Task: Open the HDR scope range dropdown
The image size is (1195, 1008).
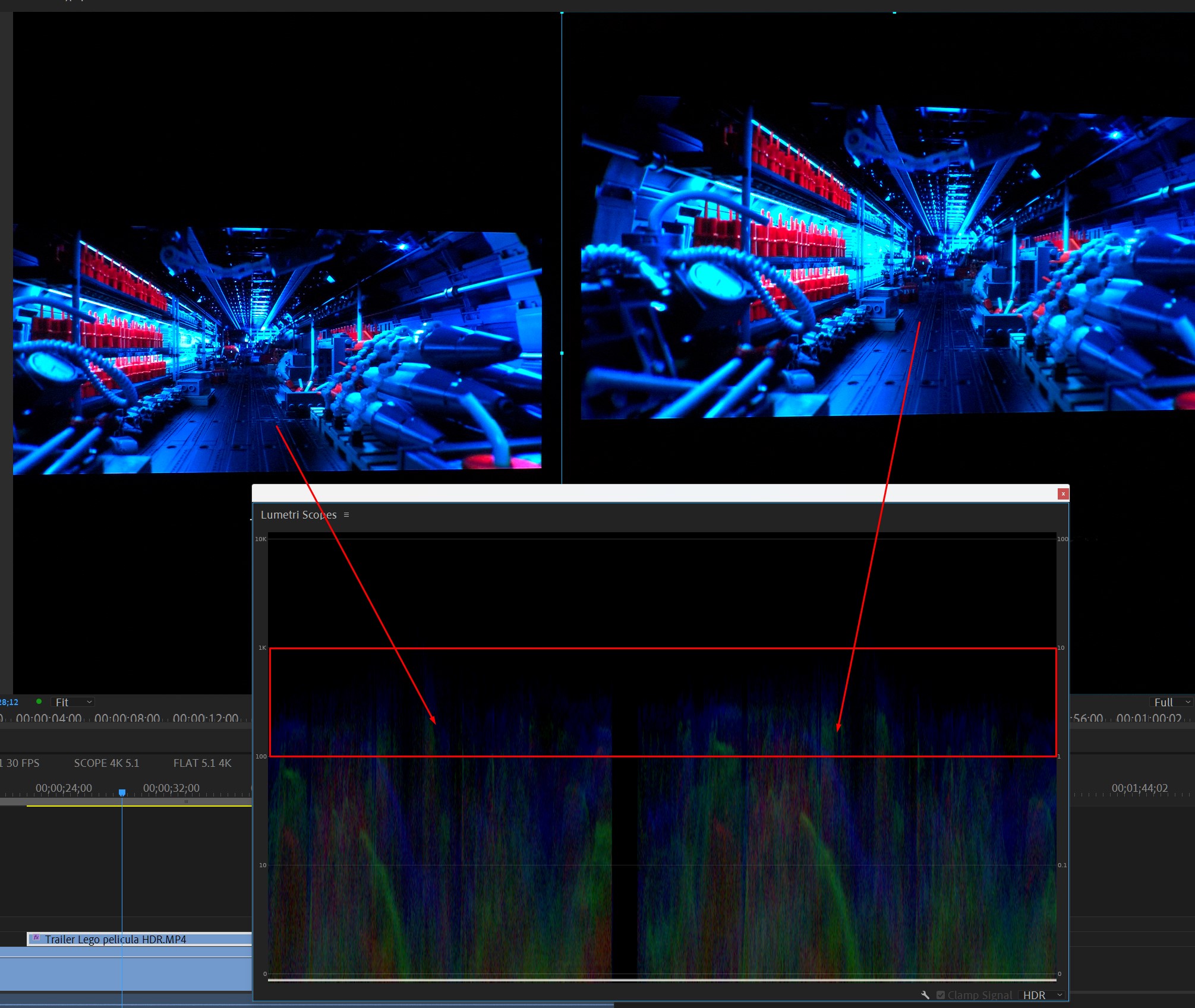Action: [1042, 995]
